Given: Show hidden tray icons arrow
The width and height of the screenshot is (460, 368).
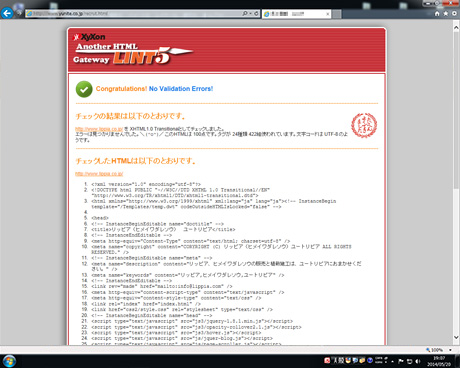Looking at the screenshot, I should [393, 361].
